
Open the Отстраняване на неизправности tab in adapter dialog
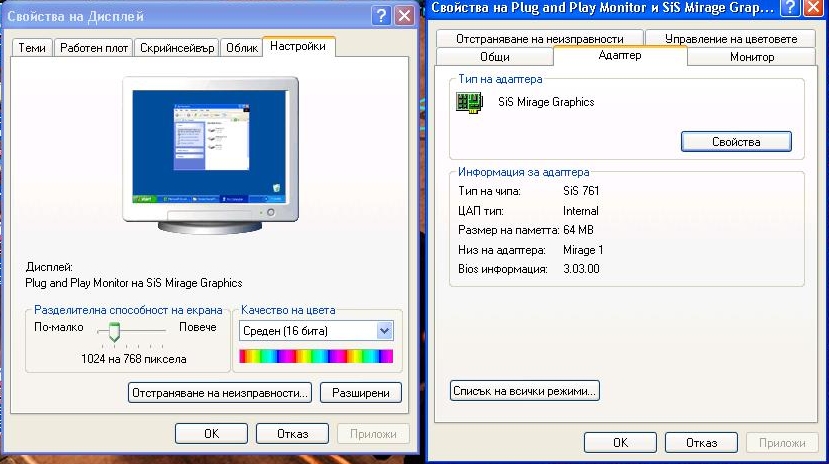pyautogui.click(x=539, y=39)
